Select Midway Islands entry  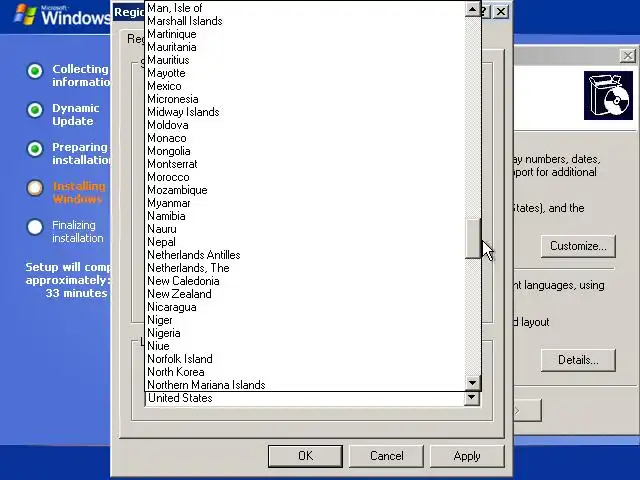(305, 112)
